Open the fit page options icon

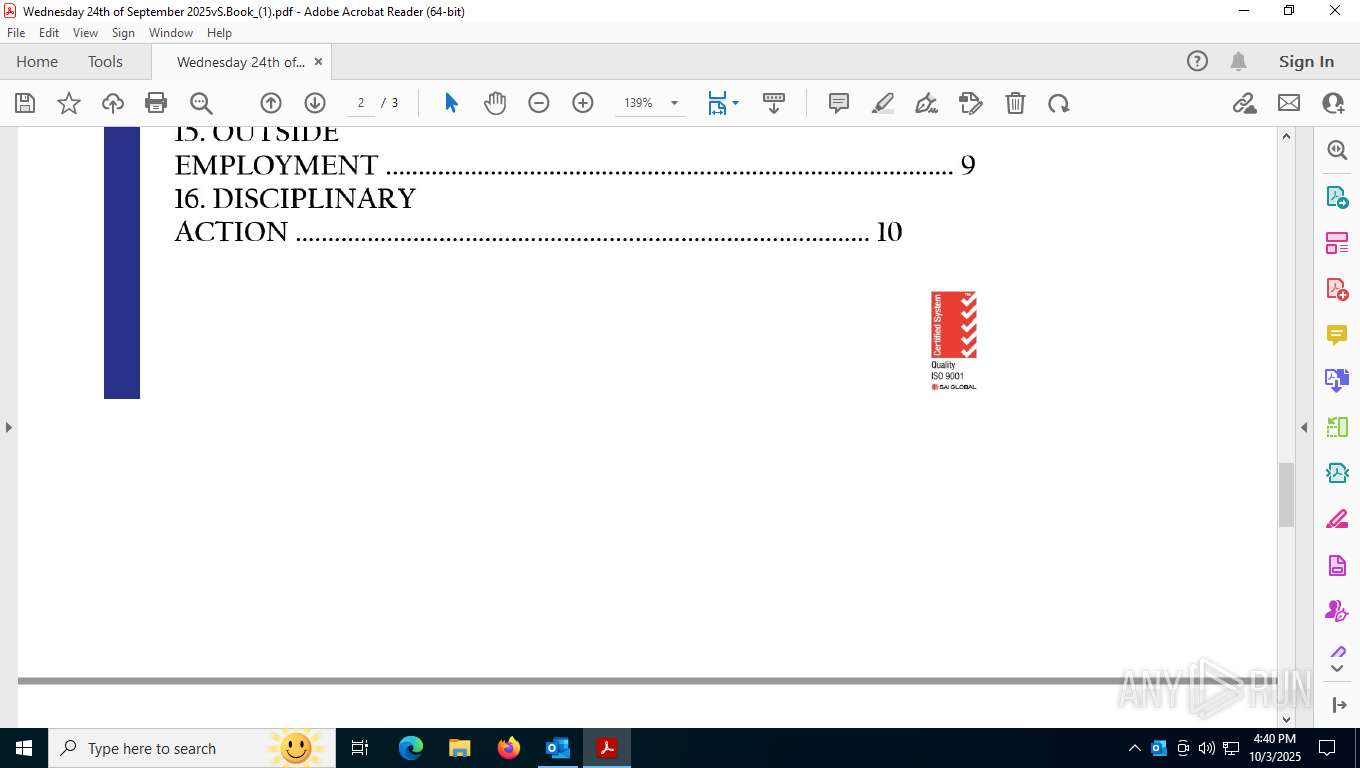[717, 103]
